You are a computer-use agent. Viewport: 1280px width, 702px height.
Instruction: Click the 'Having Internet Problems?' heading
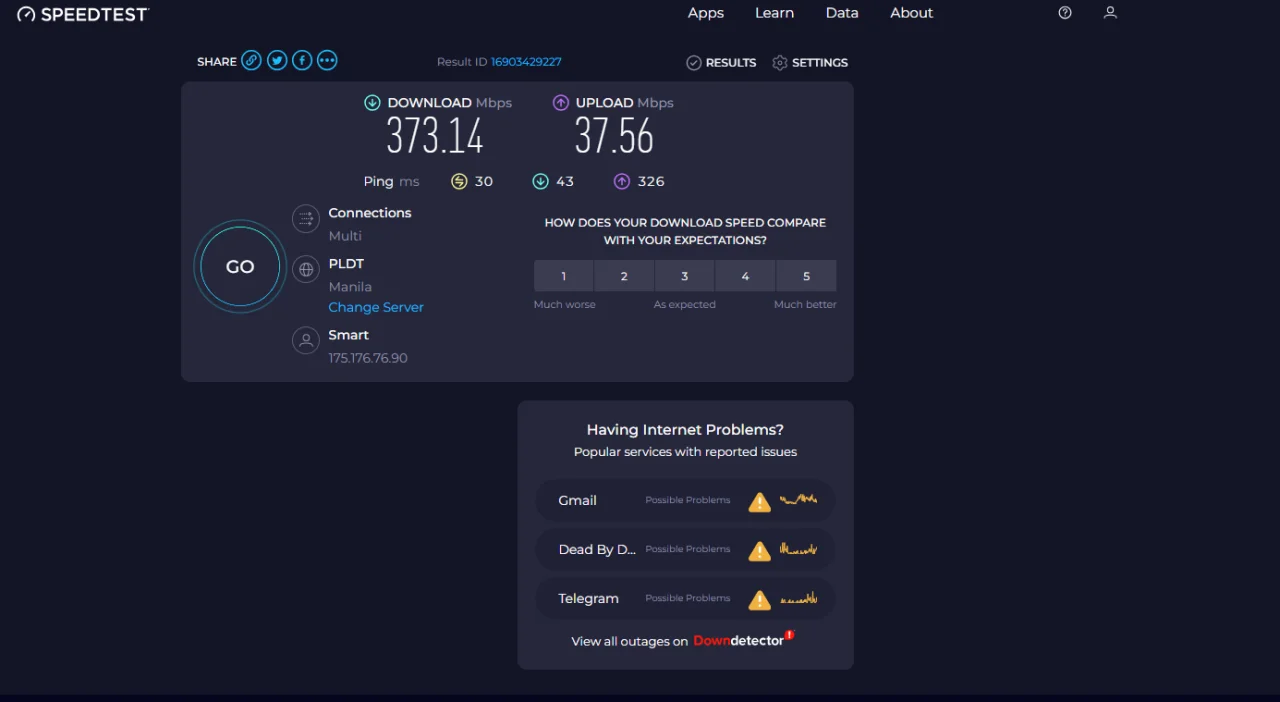tap(685, 430)
